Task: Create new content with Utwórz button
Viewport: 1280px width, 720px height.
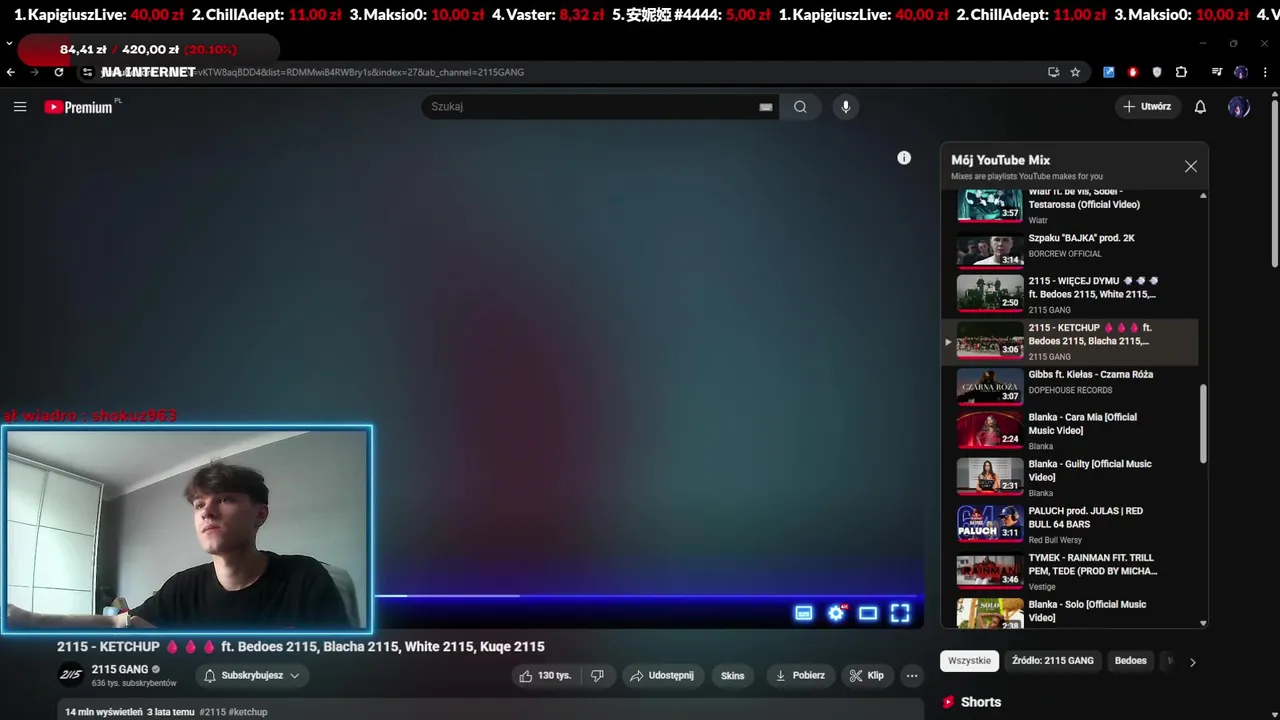Action: (x=1147, y=107)
